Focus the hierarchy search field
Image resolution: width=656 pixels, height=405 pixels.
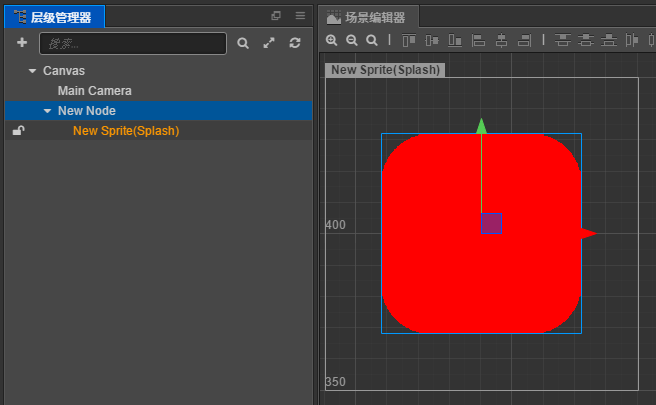[x=133, y=43]
